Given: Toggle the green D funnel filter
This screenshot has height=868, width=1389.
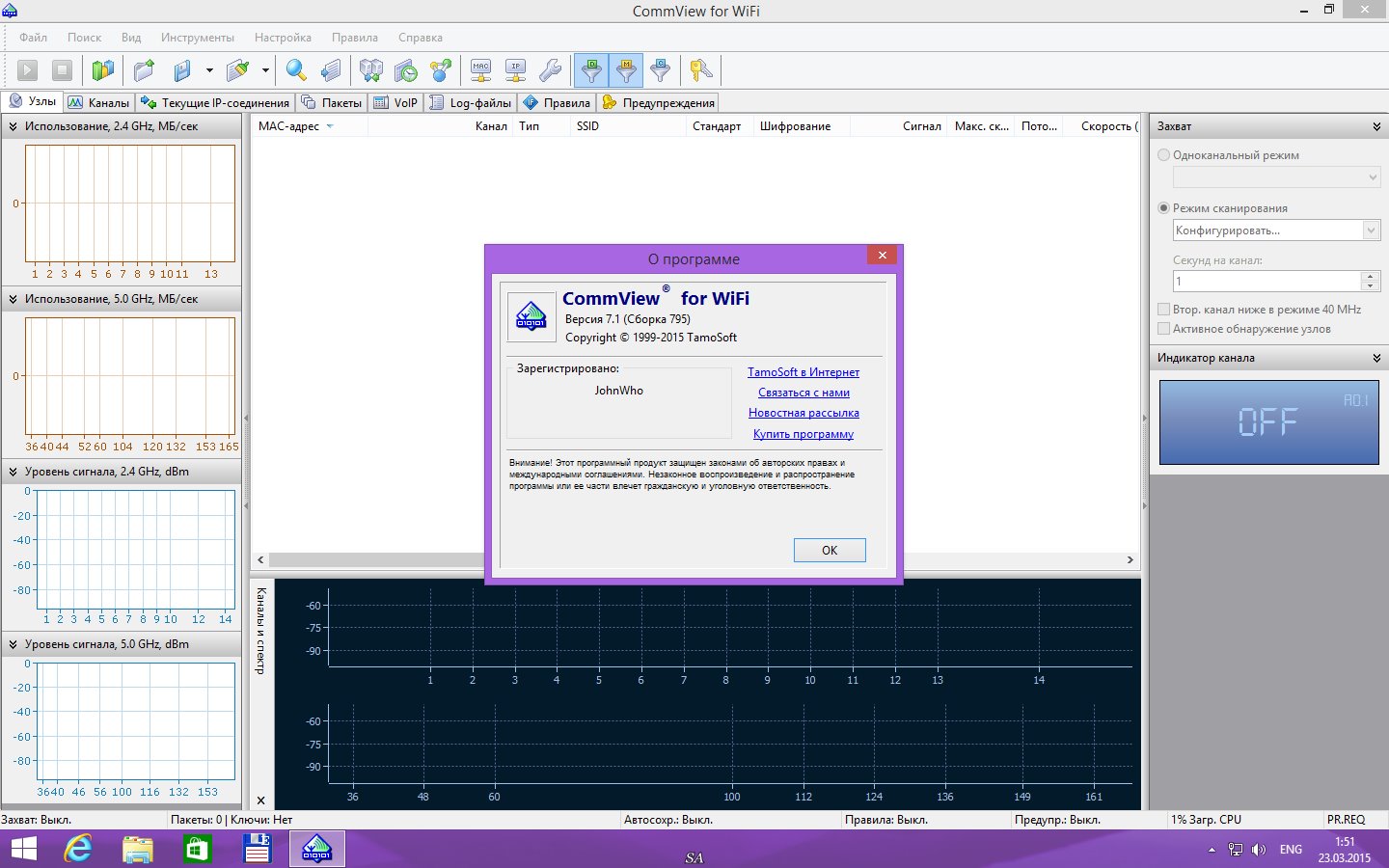Looking at the screenshot, I should pos(591,70).
